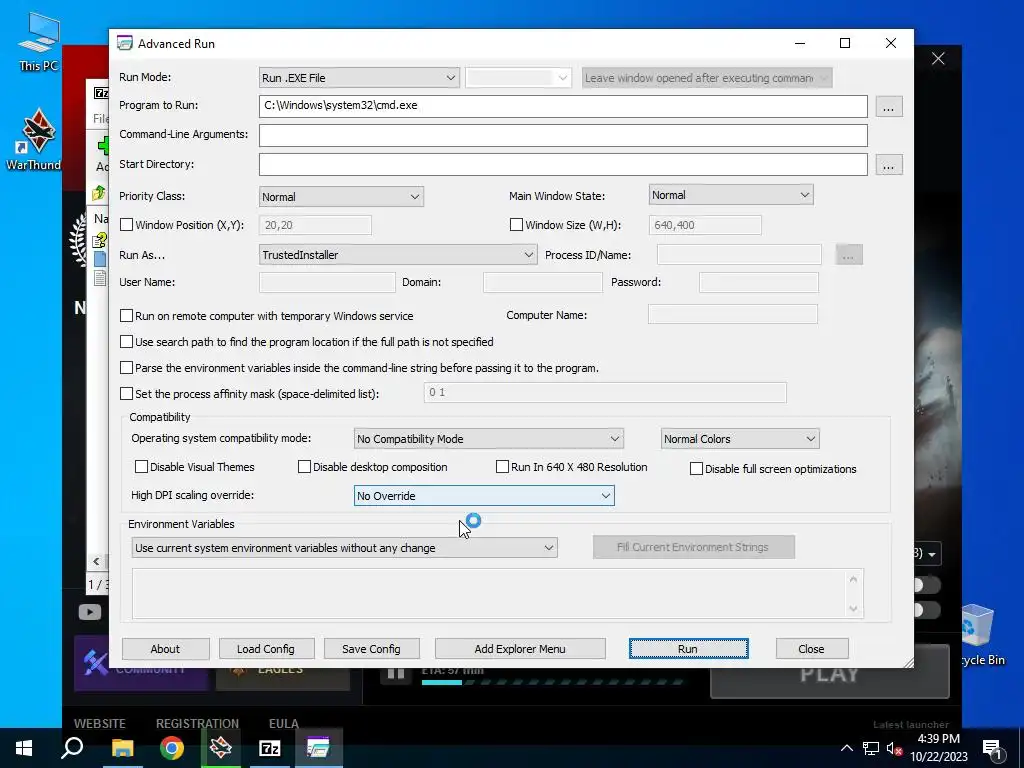Open the High DPI scaling override dropdown

tap(484, 496)
